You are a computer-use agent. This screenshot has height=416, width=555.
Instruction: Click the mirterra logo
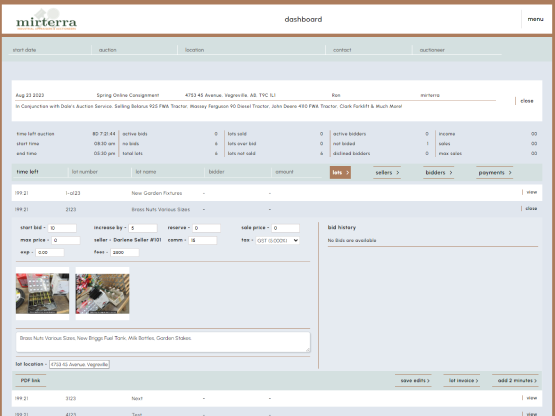[46, 20]
